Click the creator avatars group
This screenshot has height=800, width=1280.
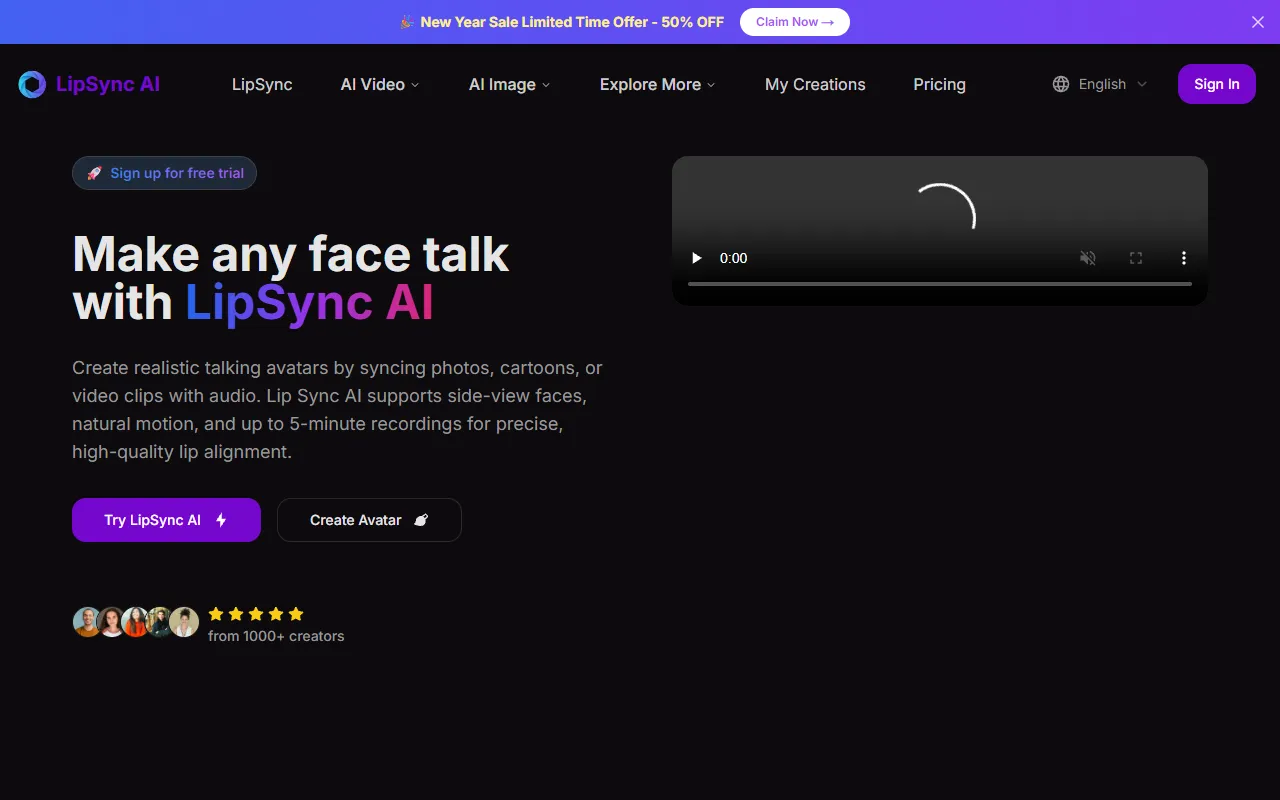[136, 622]
